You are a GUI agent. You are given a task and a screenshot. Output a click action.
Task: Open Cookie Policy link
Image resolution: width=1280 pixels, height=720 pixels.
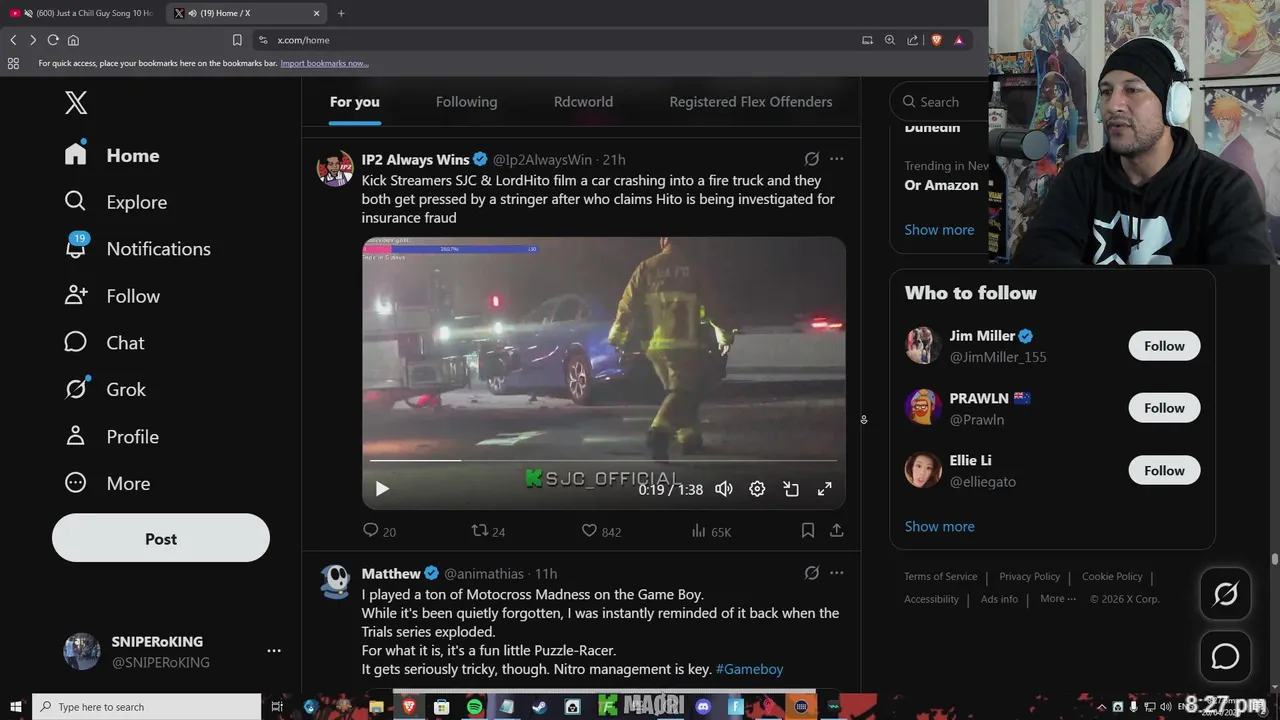point(1112,577)
